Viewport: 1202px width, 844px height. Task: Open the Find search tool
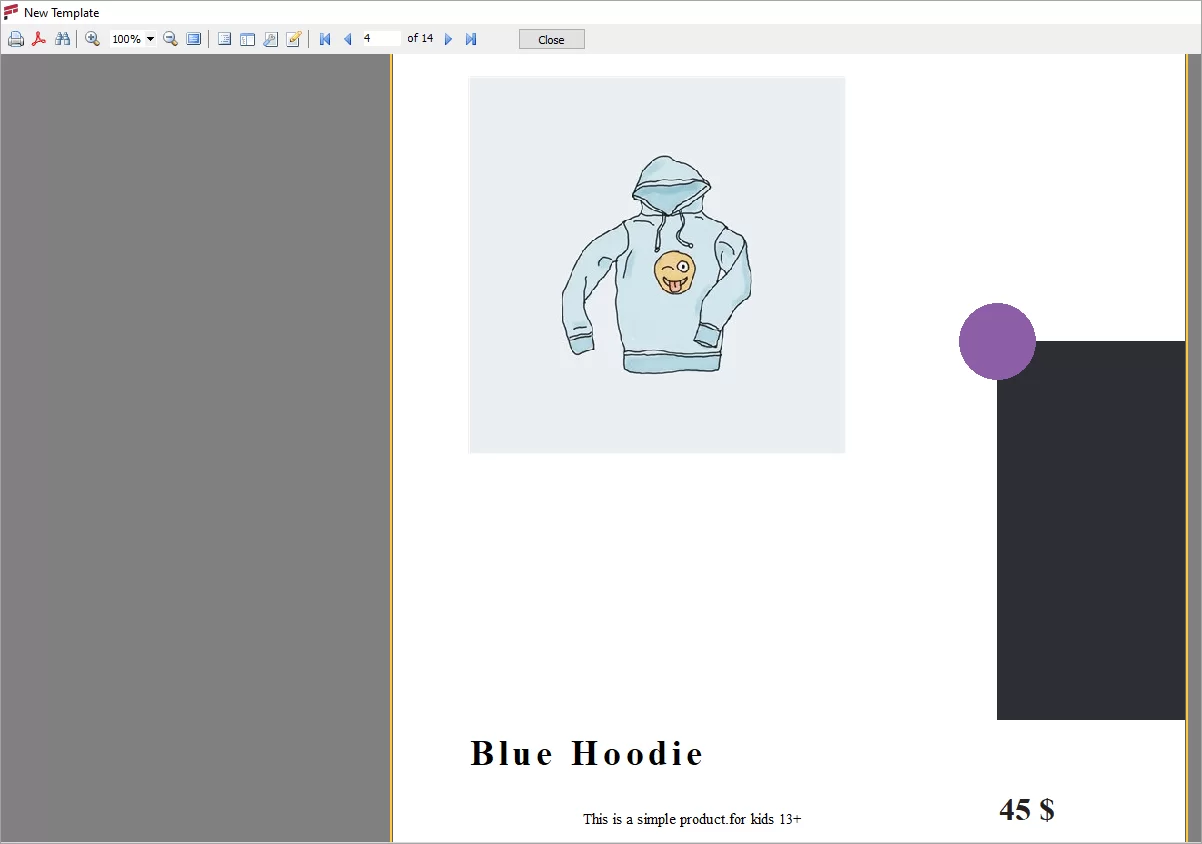63,39
